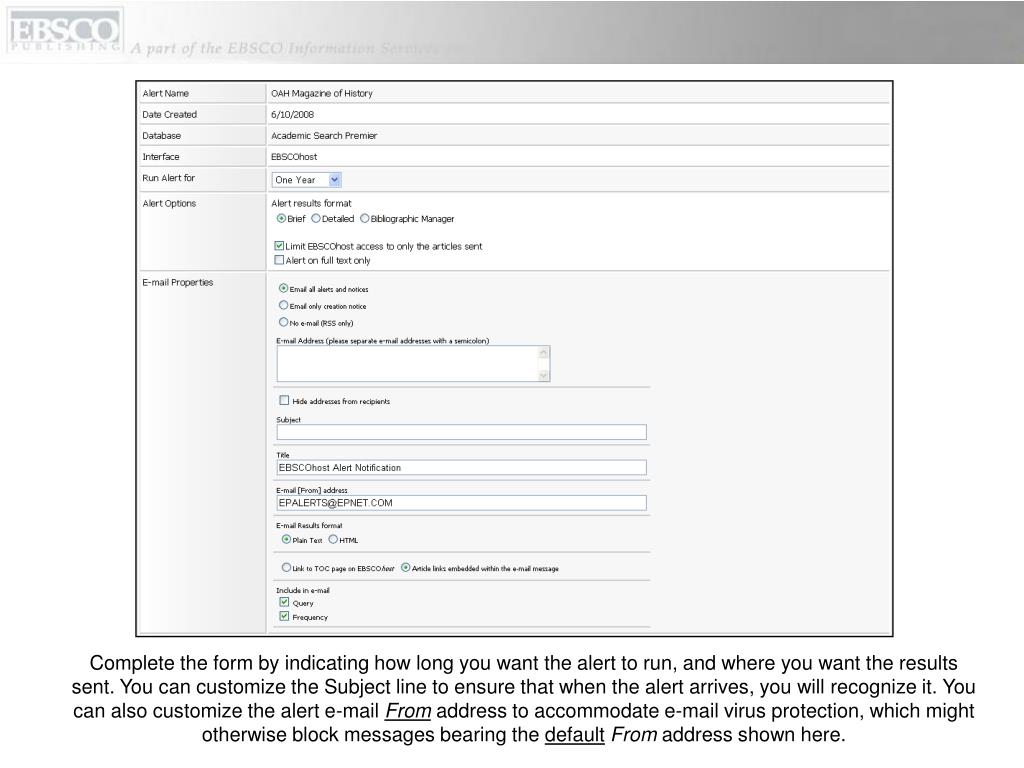Select the Detailed results format
1024x768 pixels.
pyautogui.click(x=316, y=219)
